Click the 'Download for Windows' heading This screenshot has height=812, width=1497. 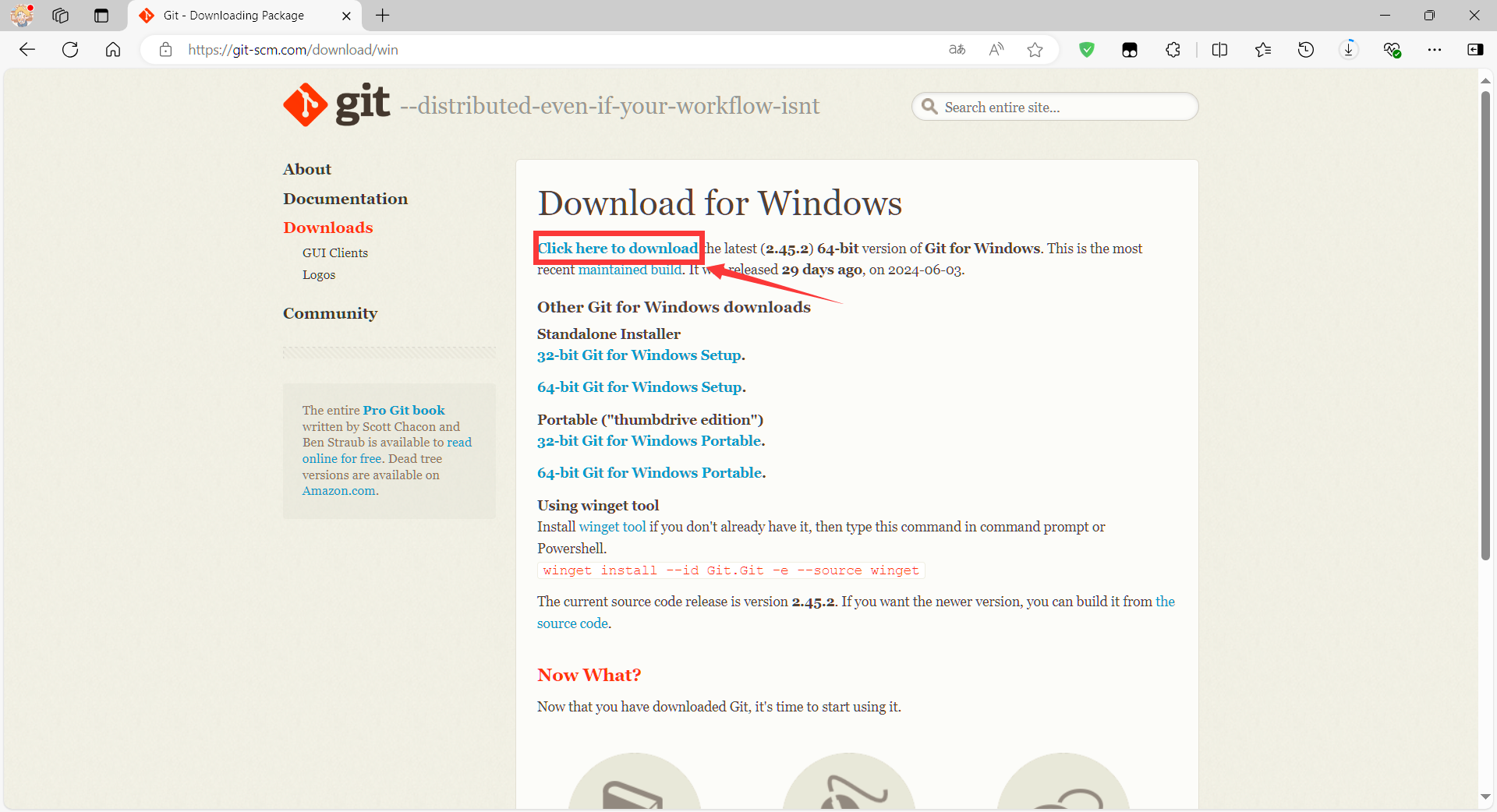pos(720,203)
